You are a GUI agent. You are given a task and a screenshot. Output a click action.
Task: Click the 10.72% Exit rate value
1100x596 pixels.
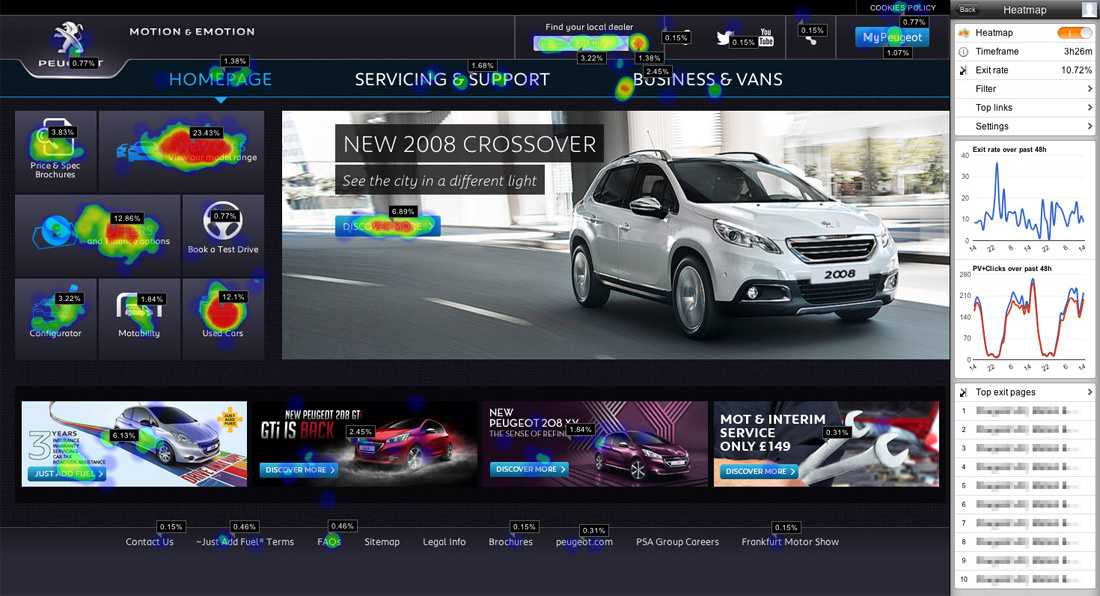click(x=1076, y=70)
